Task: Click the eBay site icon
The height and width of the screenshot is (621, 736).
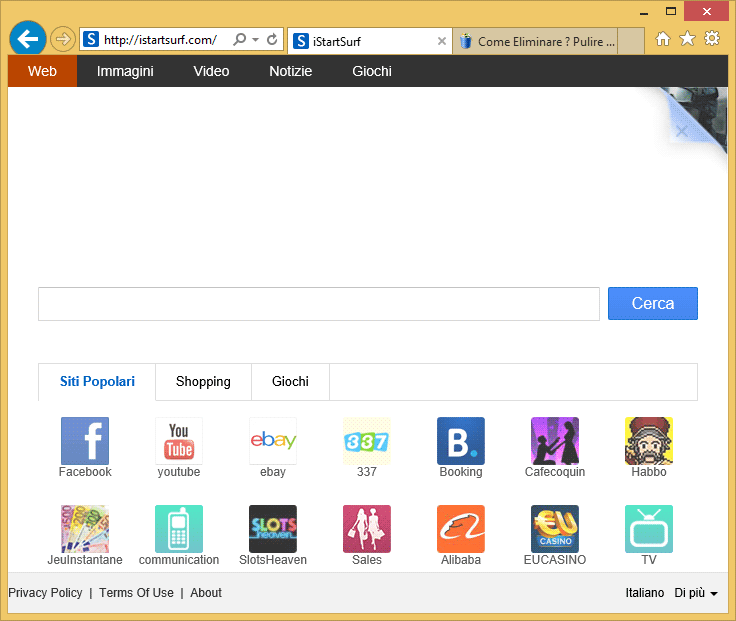Action: 273,441
